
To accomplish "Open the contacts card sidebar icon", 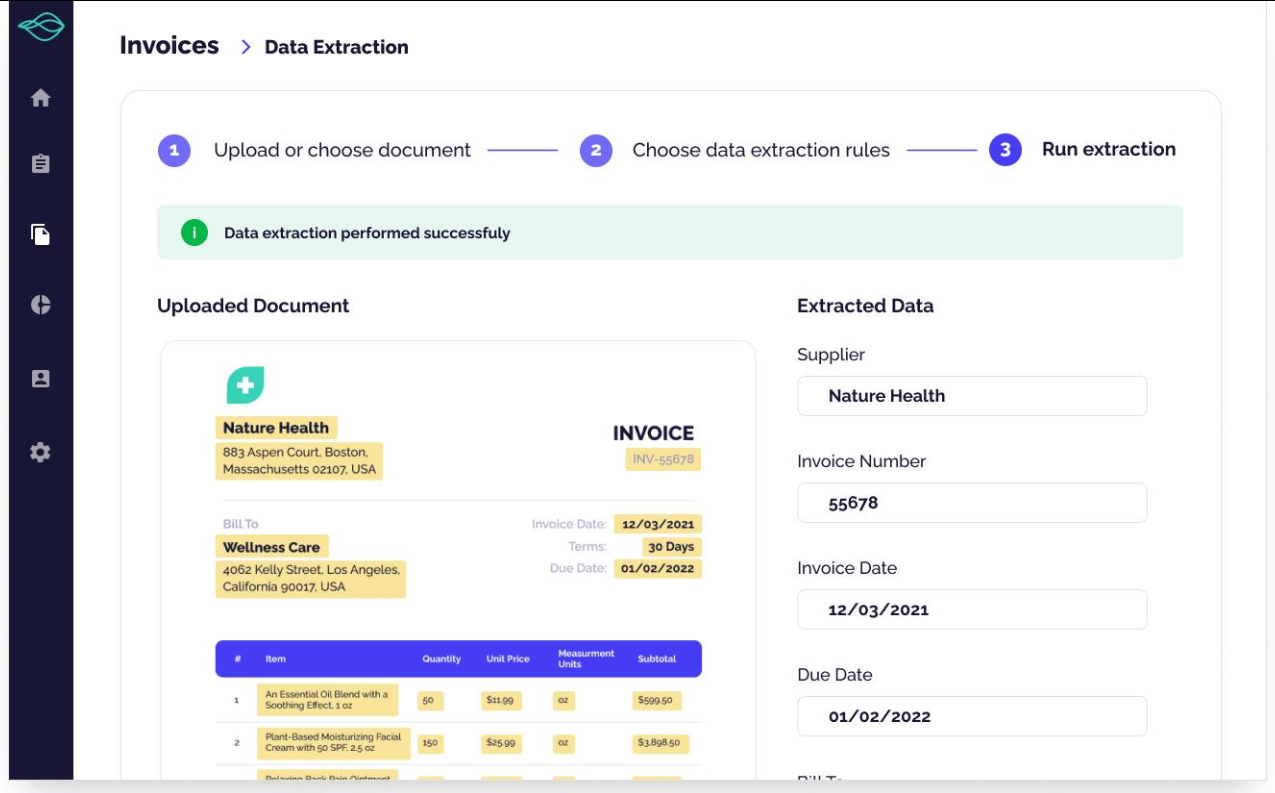I will pos(40,379).
